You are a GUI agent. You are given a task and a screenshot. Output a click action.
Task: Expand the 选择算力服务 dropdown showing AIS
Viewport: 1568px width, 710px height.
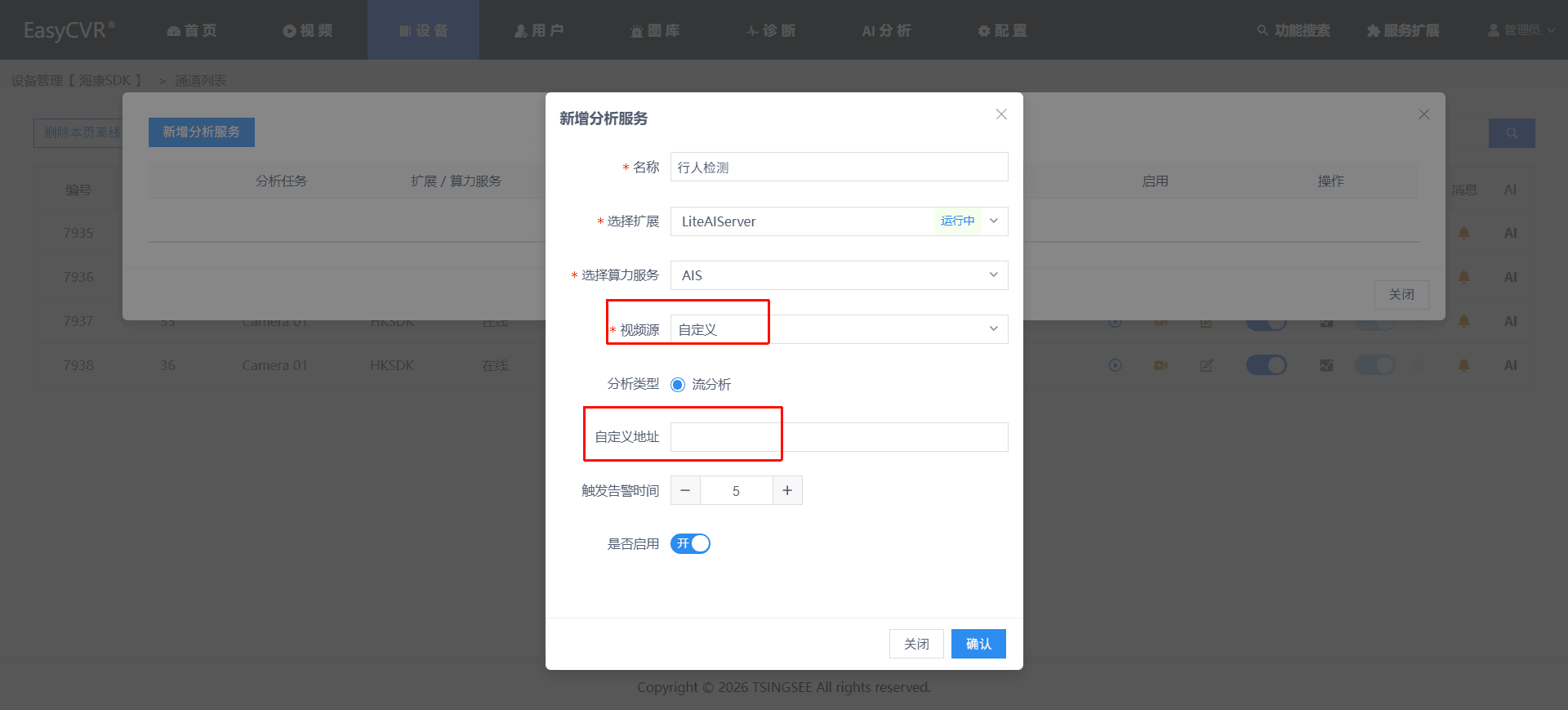(839, 275)
